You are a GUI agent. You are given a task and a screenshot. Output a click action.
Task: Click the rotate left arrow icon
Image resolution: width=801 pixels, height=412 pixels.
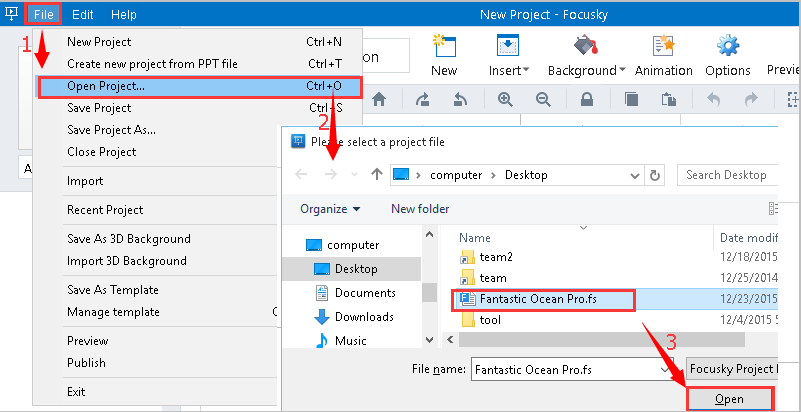click(x=460, y=100)
